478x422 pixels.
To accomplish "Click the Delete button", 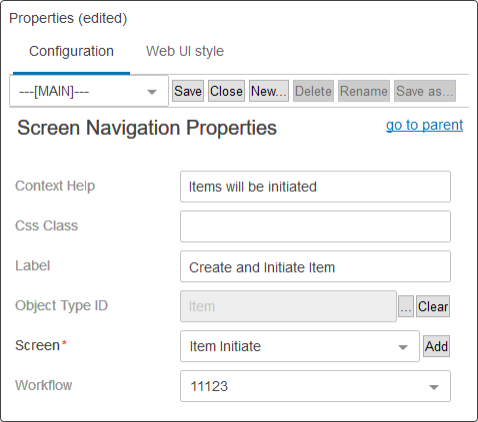I will click(313, 91).
